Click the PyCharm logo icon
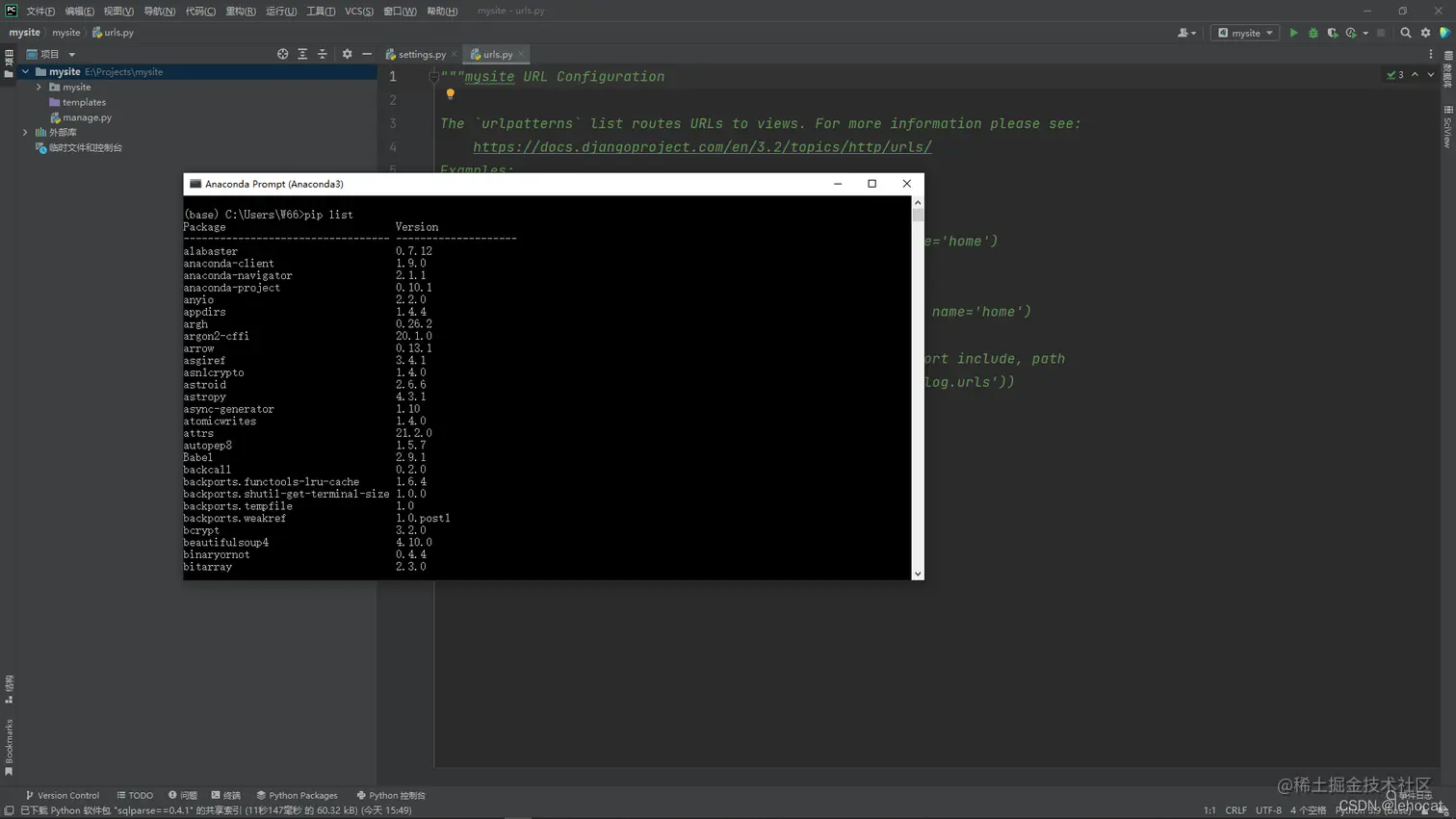 11,11
